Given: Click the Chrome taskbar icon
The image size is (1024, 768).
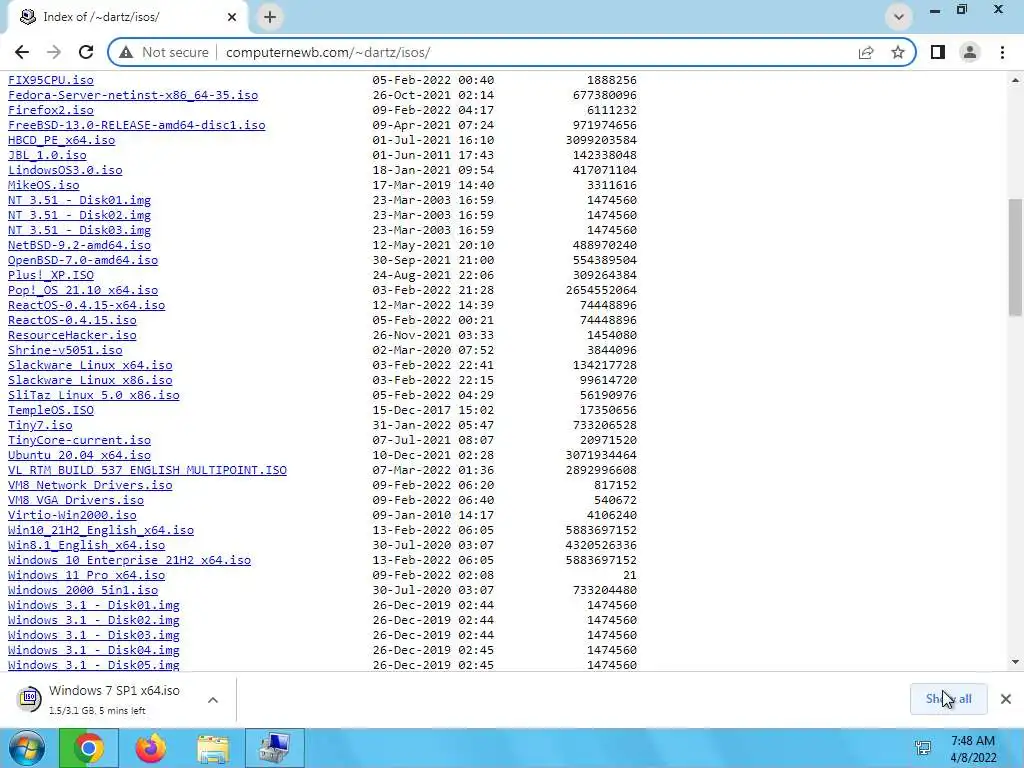Looking at the screenshot, I should coord(89,748).
